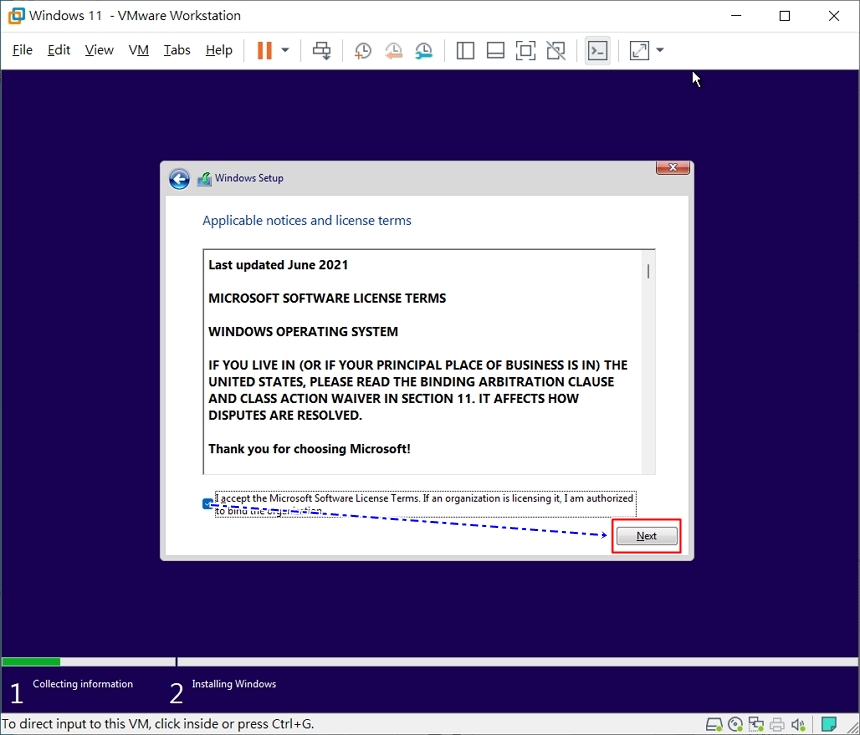
Task: Open the VMware message log notification icon
Action: click(829, 723)
